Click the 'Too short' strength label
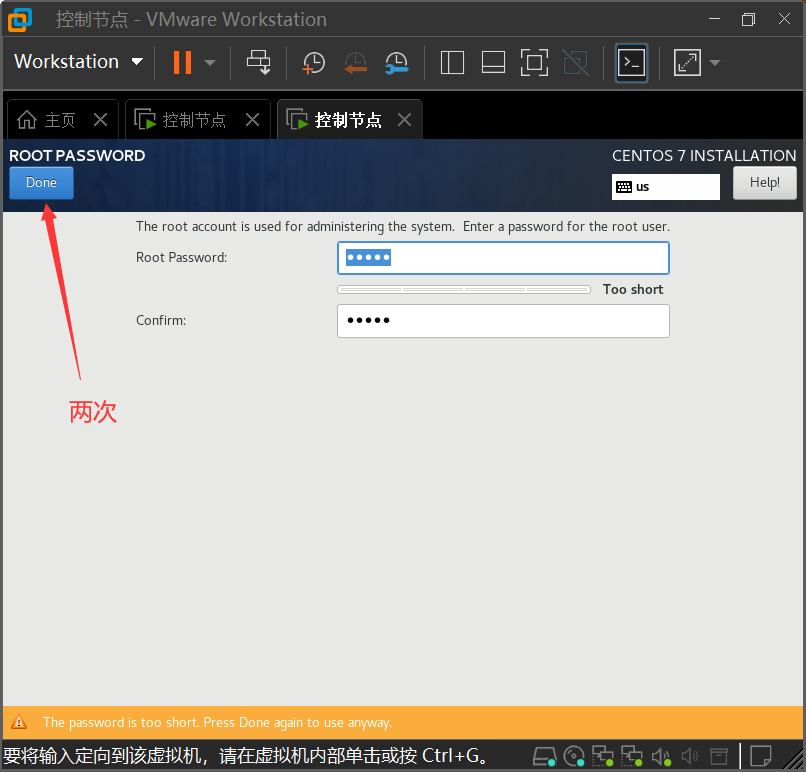The width and height of the screenshot is (806, 772). 633,289
